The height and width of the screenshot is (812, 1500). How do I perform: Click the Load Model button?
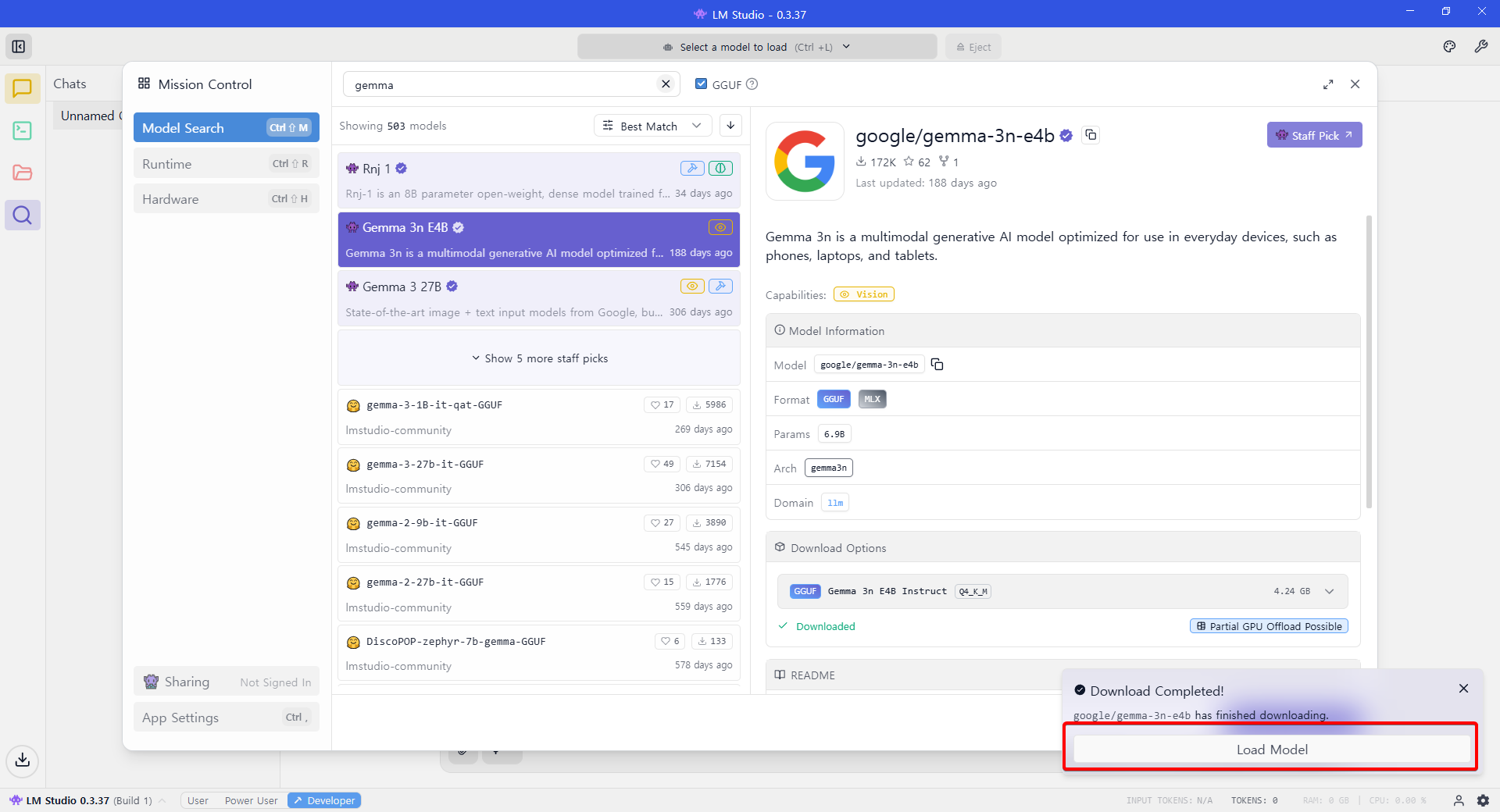[1271, 750]
